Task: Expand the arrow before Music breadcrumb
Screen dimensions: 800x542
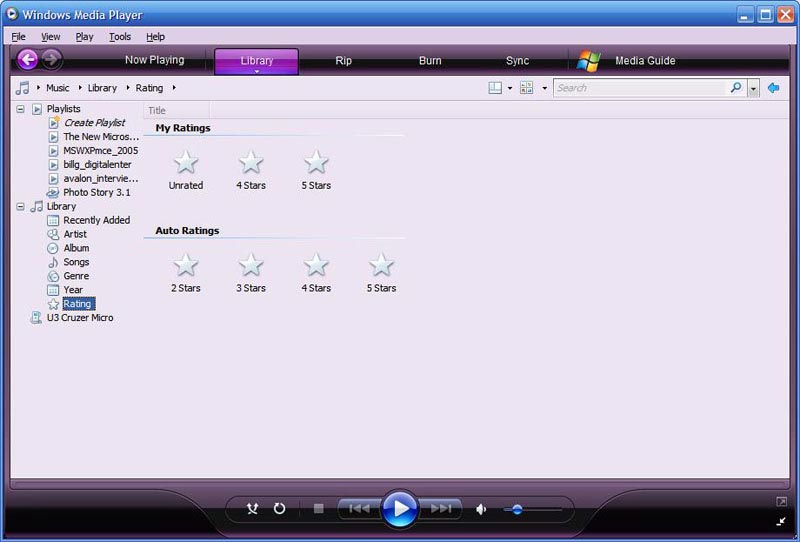Action: click(x=38, y=88)
